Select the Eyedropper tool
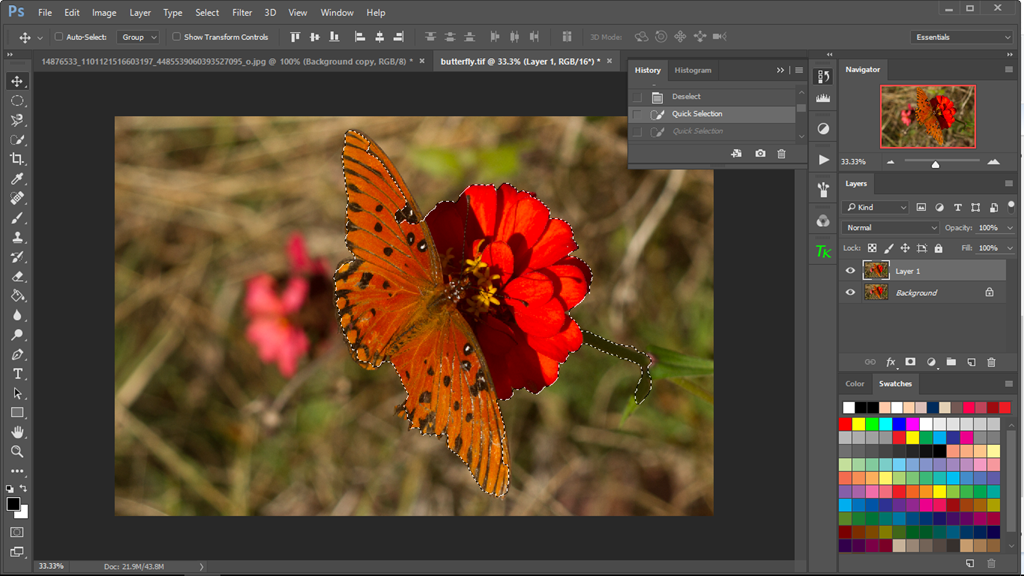Screen dimensions: 1024x576 pos(17,179)
